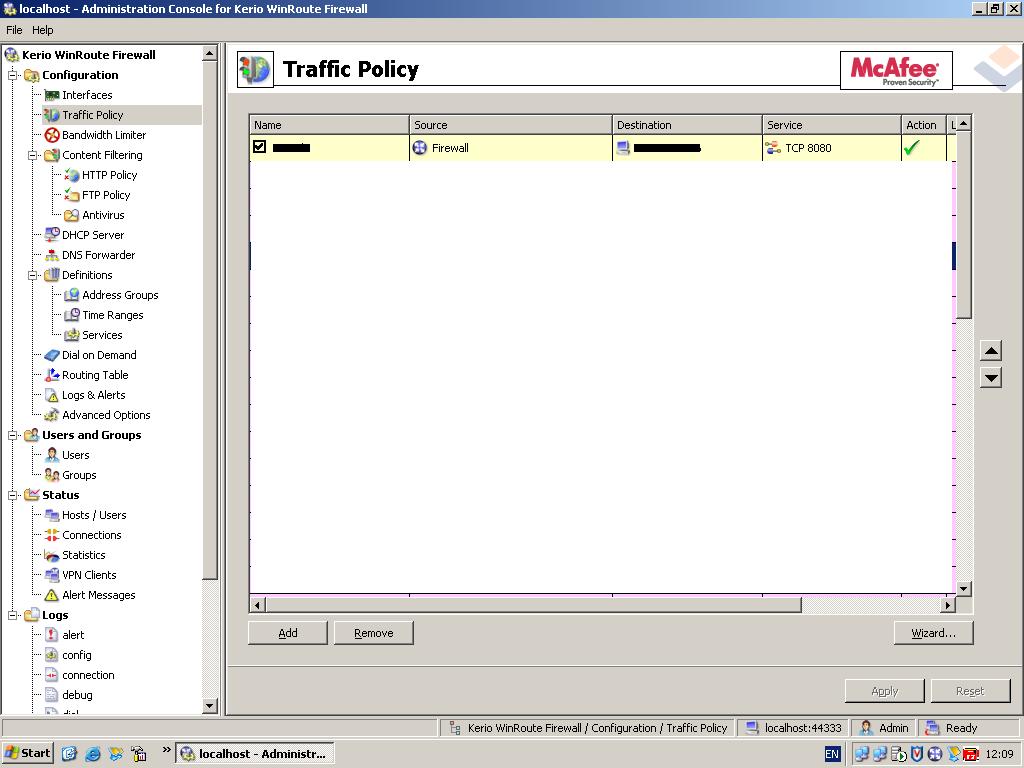Select the Traffic Policy tree item
Screen dimensions: 1024x768
click(x=92, y=115)
